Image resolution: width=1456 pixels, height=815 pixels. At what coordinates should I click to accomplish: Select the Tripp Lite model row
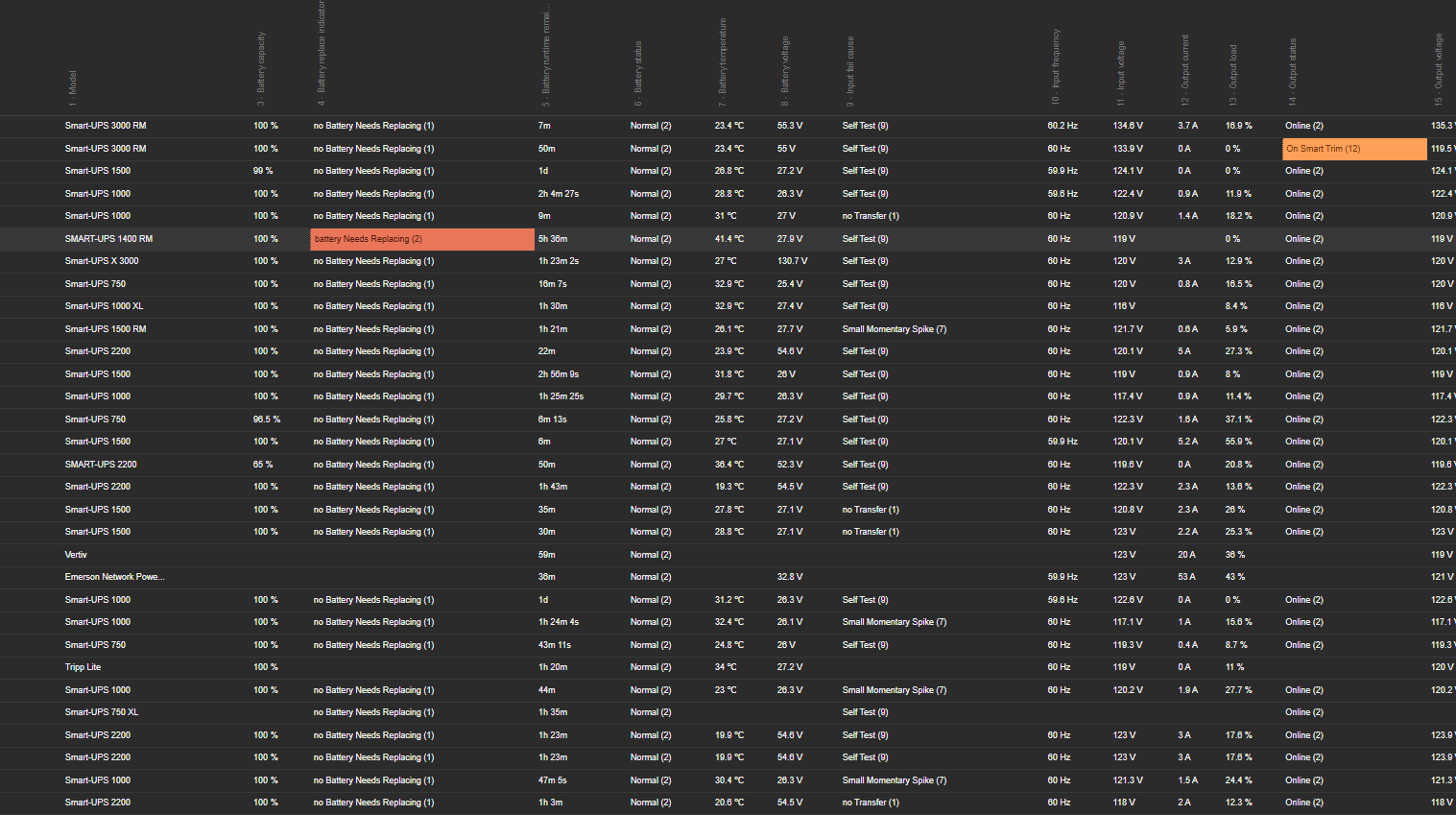click(83, 667)
